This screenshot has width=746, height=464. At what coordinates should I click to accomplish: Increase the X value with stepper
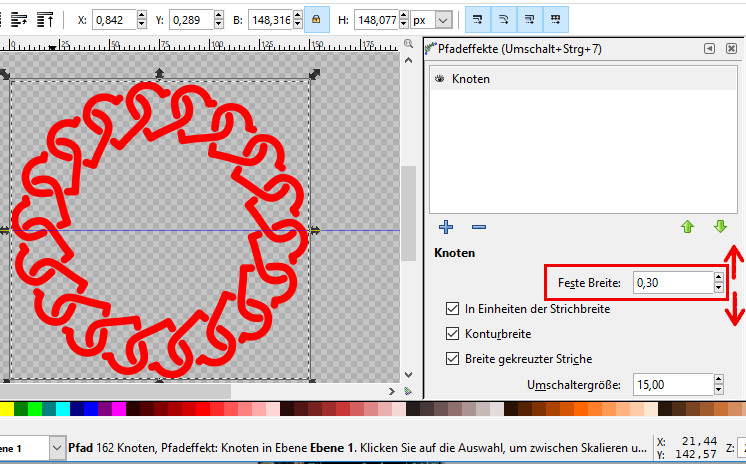pos(141,16)
